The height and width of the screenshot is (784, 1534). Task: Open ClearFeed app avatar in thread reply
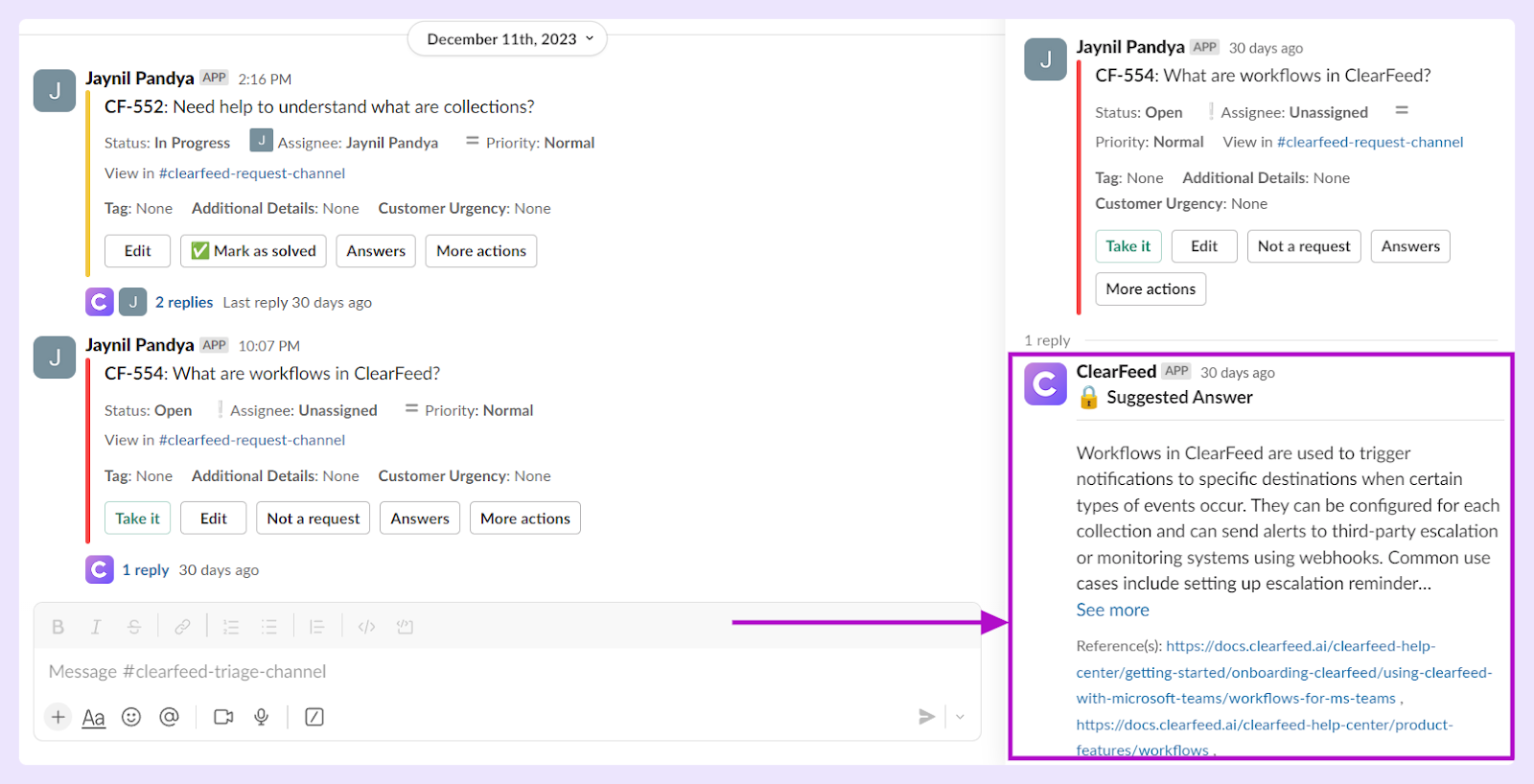[x=1046, y=384]
